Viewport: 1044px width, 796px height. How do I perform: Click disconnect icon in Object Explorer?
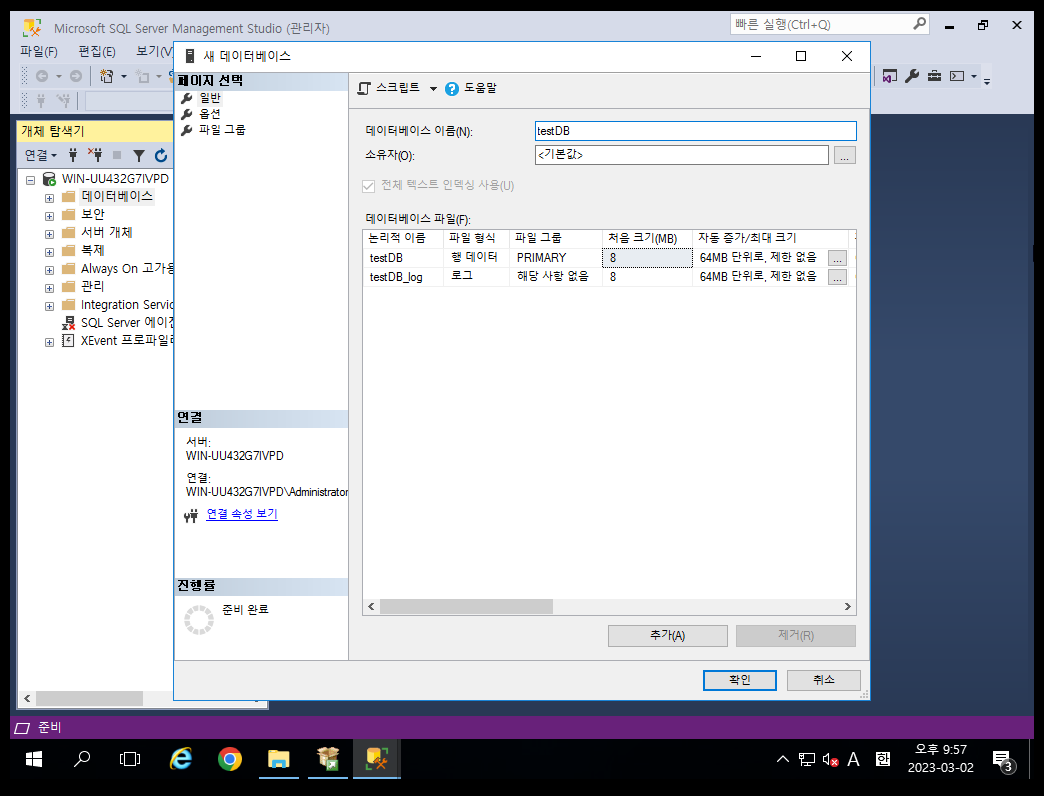click(x=95, y=155)
